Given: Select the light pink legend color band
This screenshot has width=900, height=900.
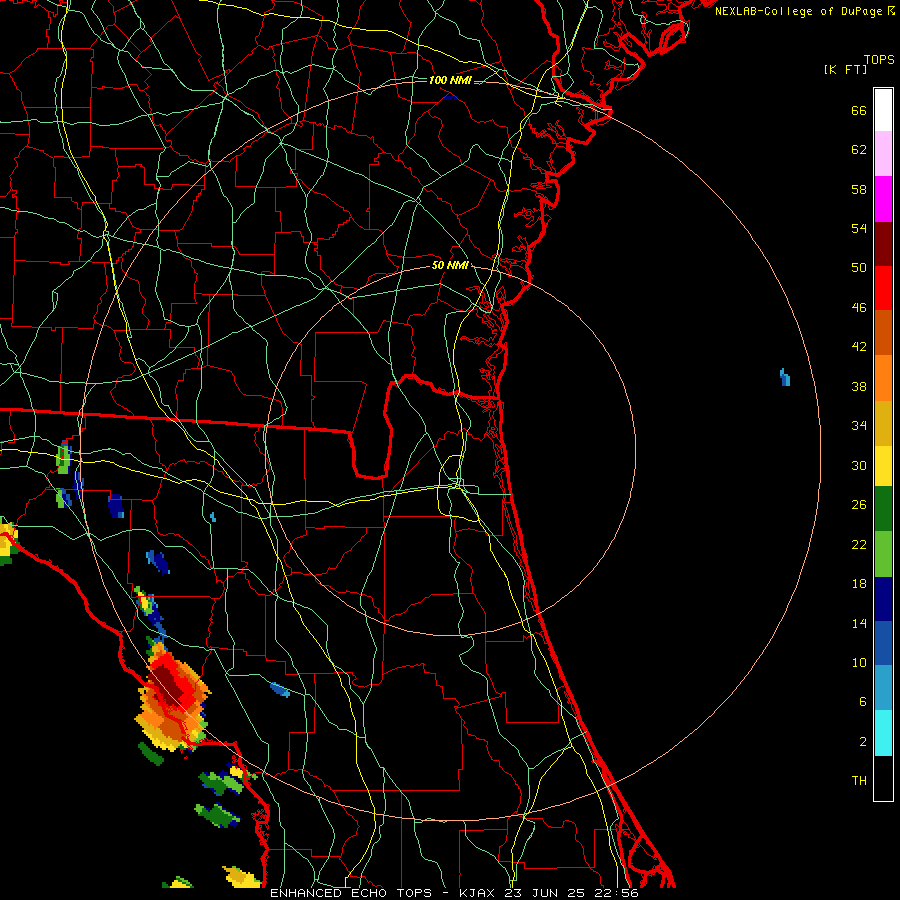Looking at the screenshot, I should [x=883, y=153].
